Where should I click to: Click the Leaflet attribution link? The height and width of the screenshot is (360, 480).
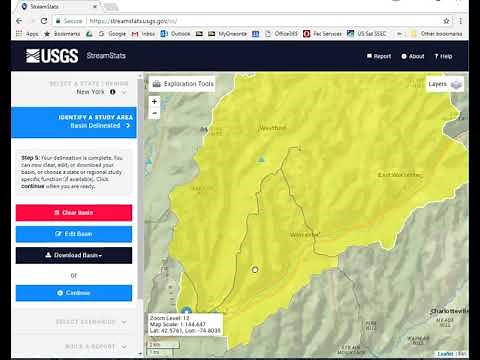point(446,354)
